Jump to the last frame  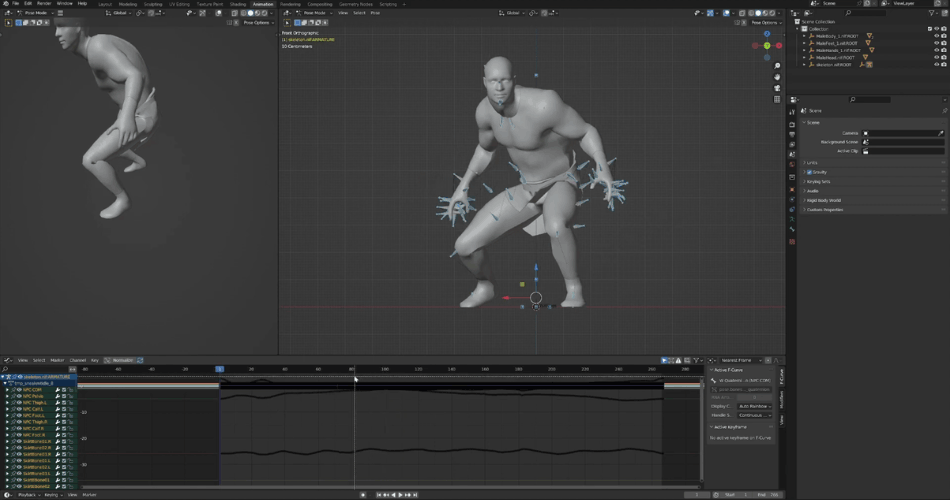pos(415,495)
